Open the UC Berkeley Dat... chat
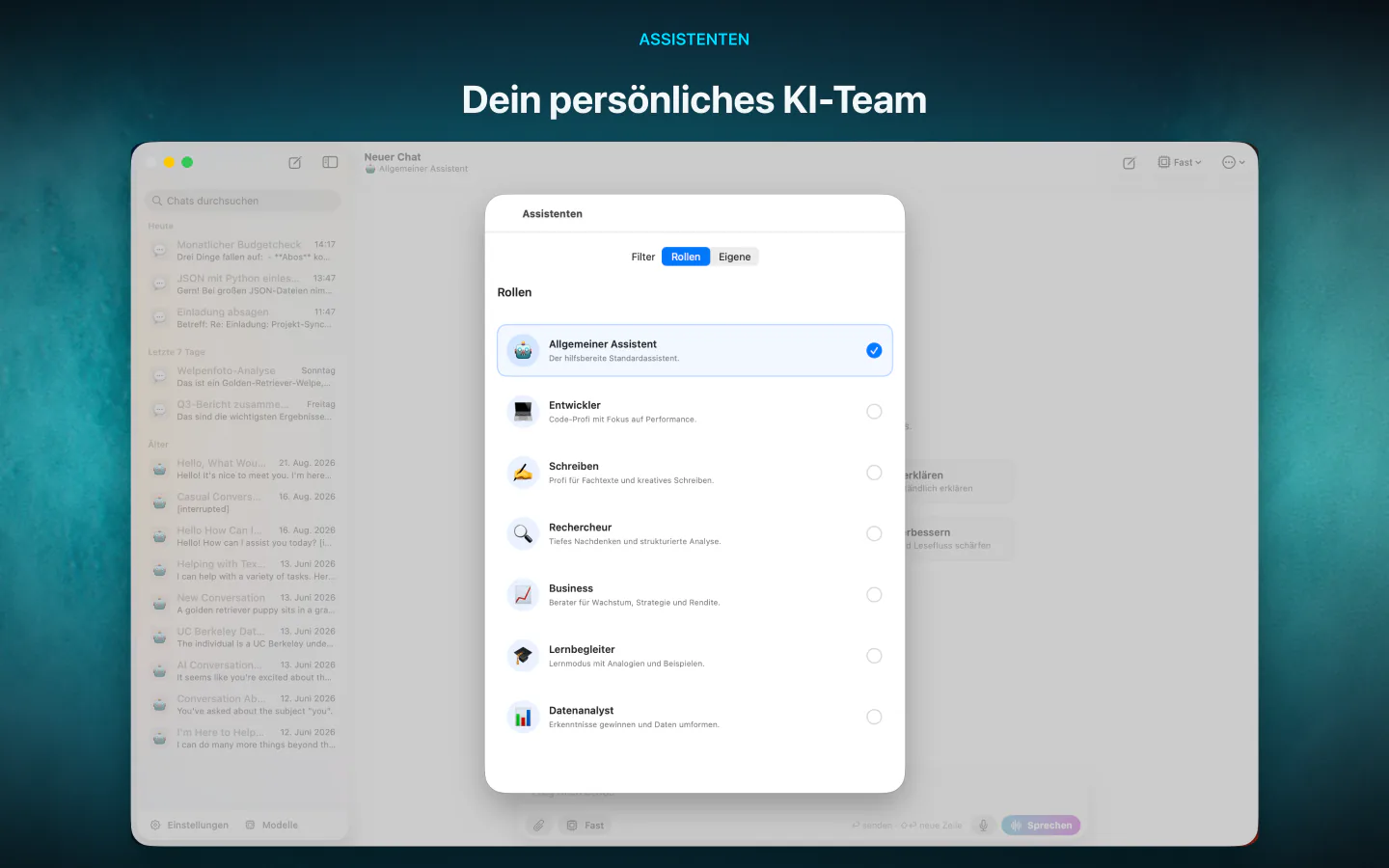The height and width of the screenshot is (868, 1389). (x=243, y=637)
